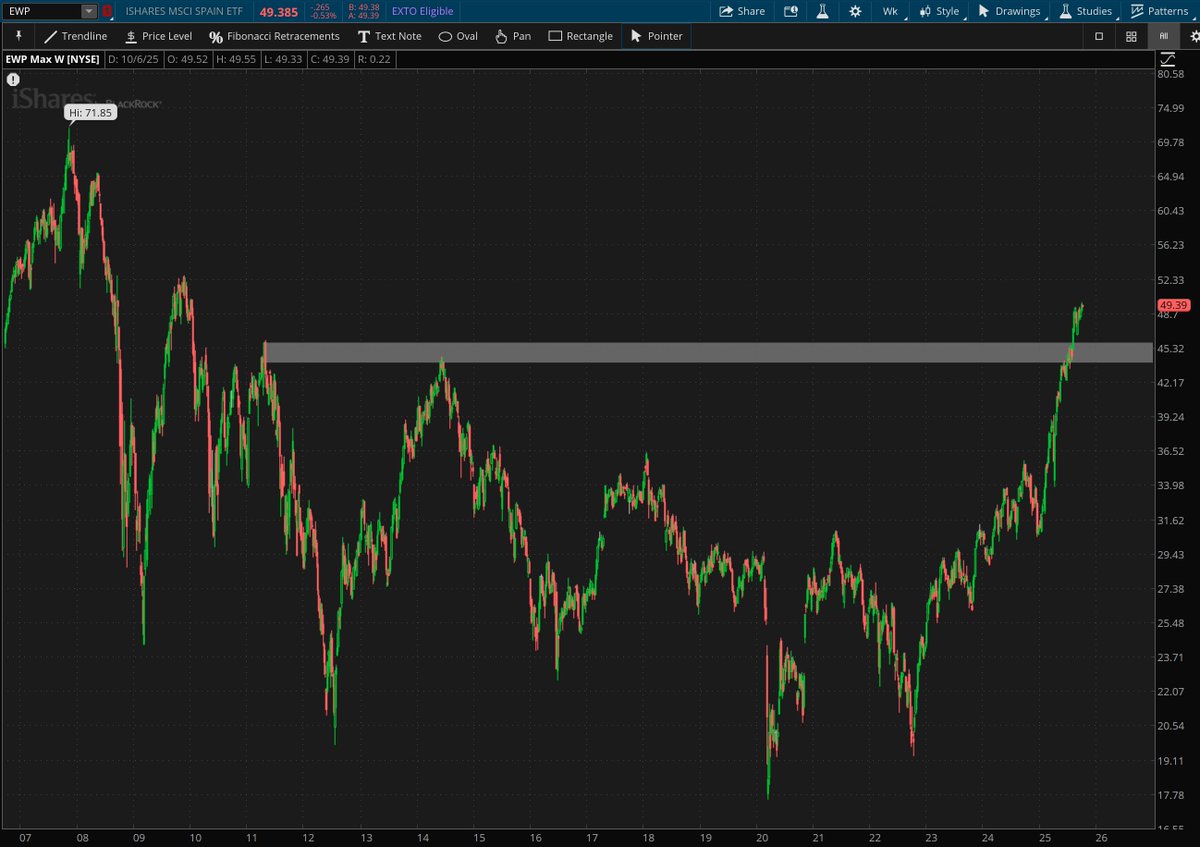This screenshot has width=1200, height=847.
Task: Click the 80.58 price axis label
Action: click(x=1171, y=74)
